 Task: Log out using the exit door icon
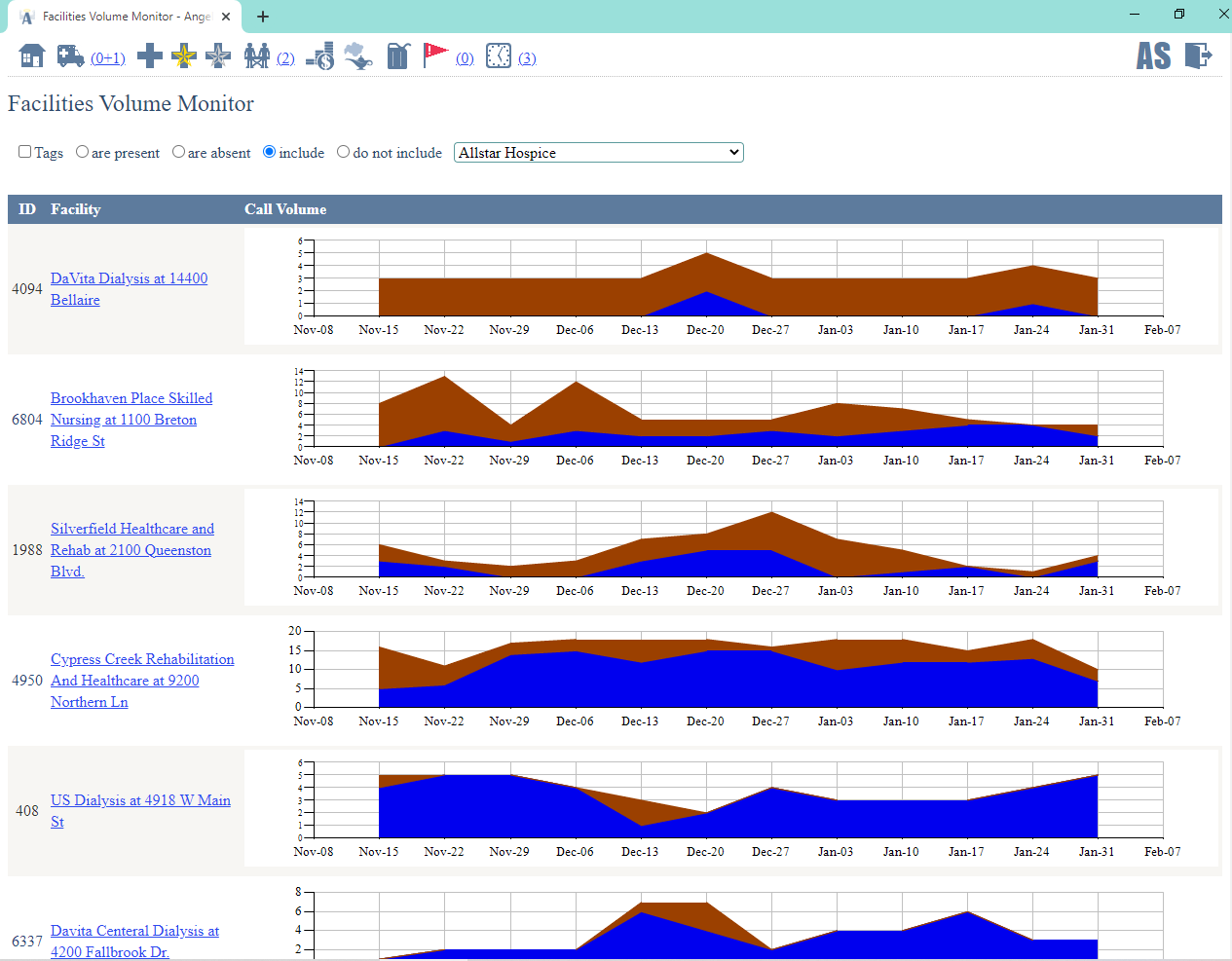1199,55
